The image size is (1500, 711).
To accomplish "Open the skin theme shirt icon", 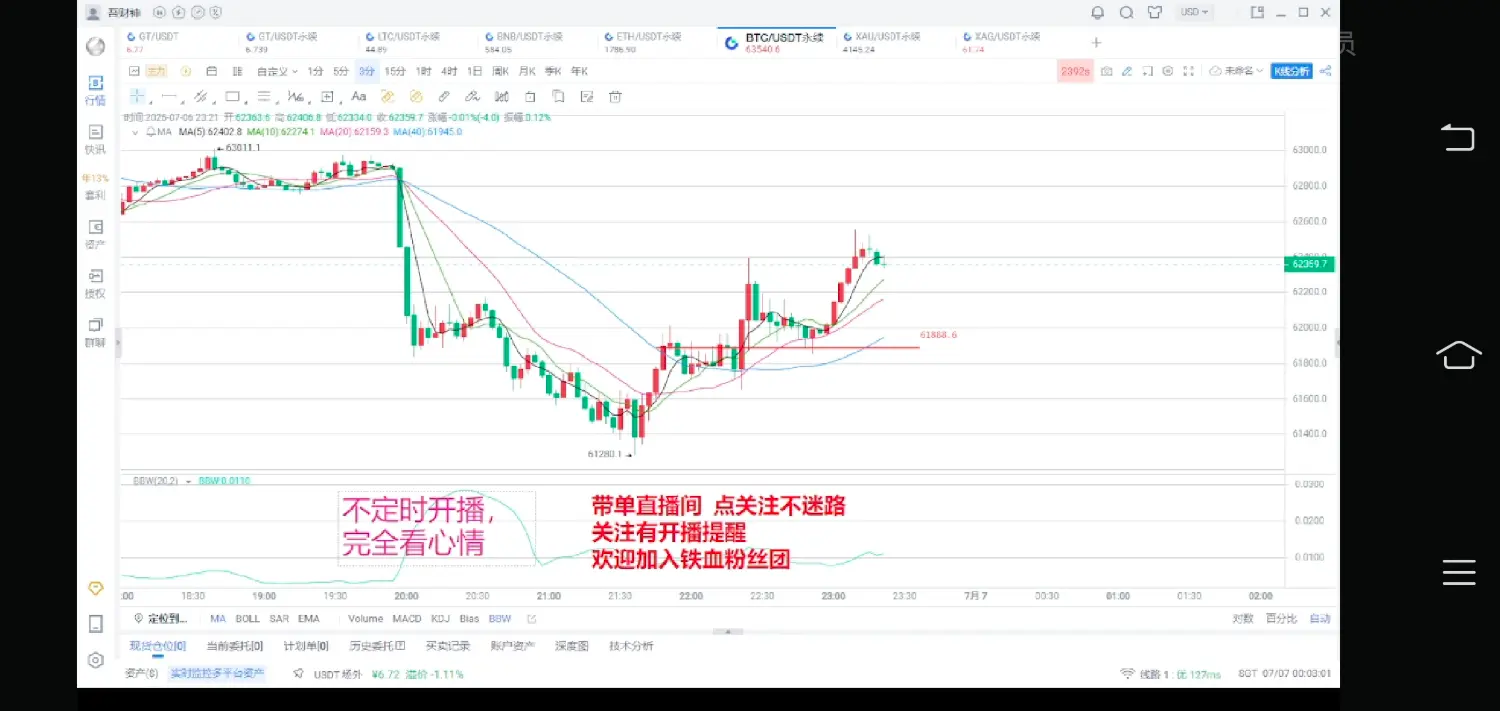I will pyautogui.click(x=1155, y=13).
